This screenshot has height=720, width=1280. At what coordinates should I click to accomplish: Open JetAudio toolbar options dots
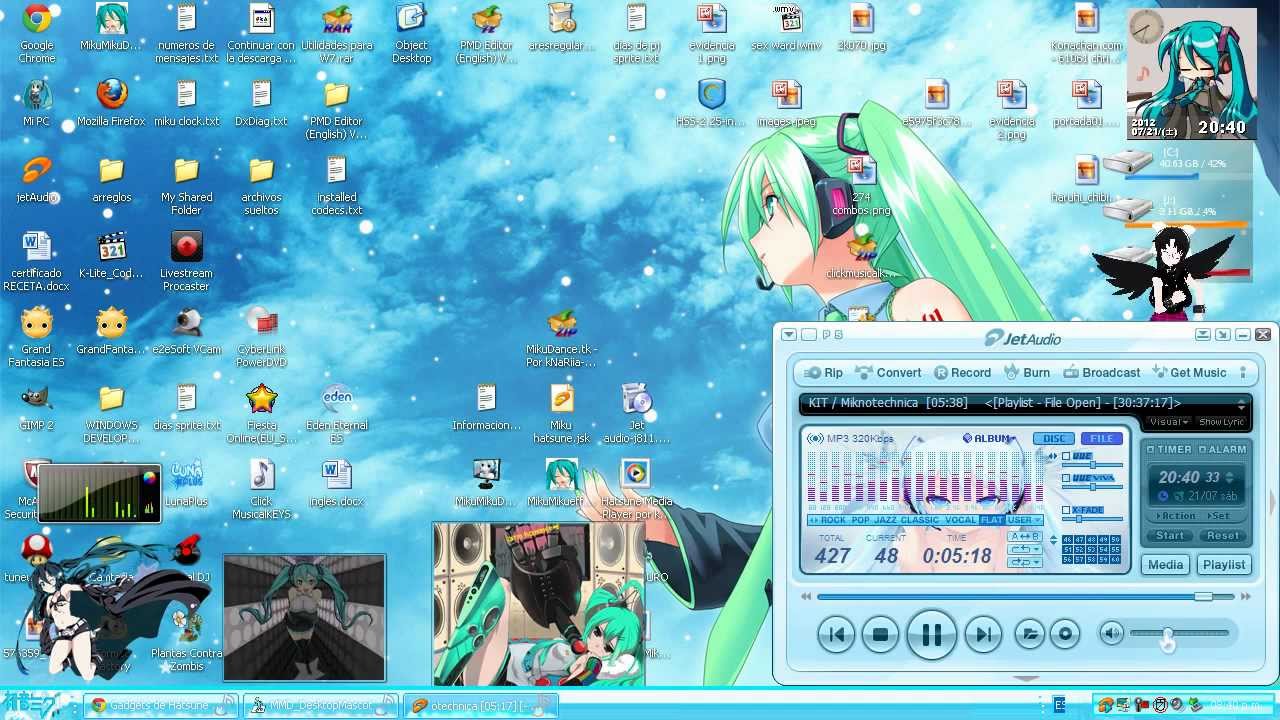click(x=1243, y=372)
